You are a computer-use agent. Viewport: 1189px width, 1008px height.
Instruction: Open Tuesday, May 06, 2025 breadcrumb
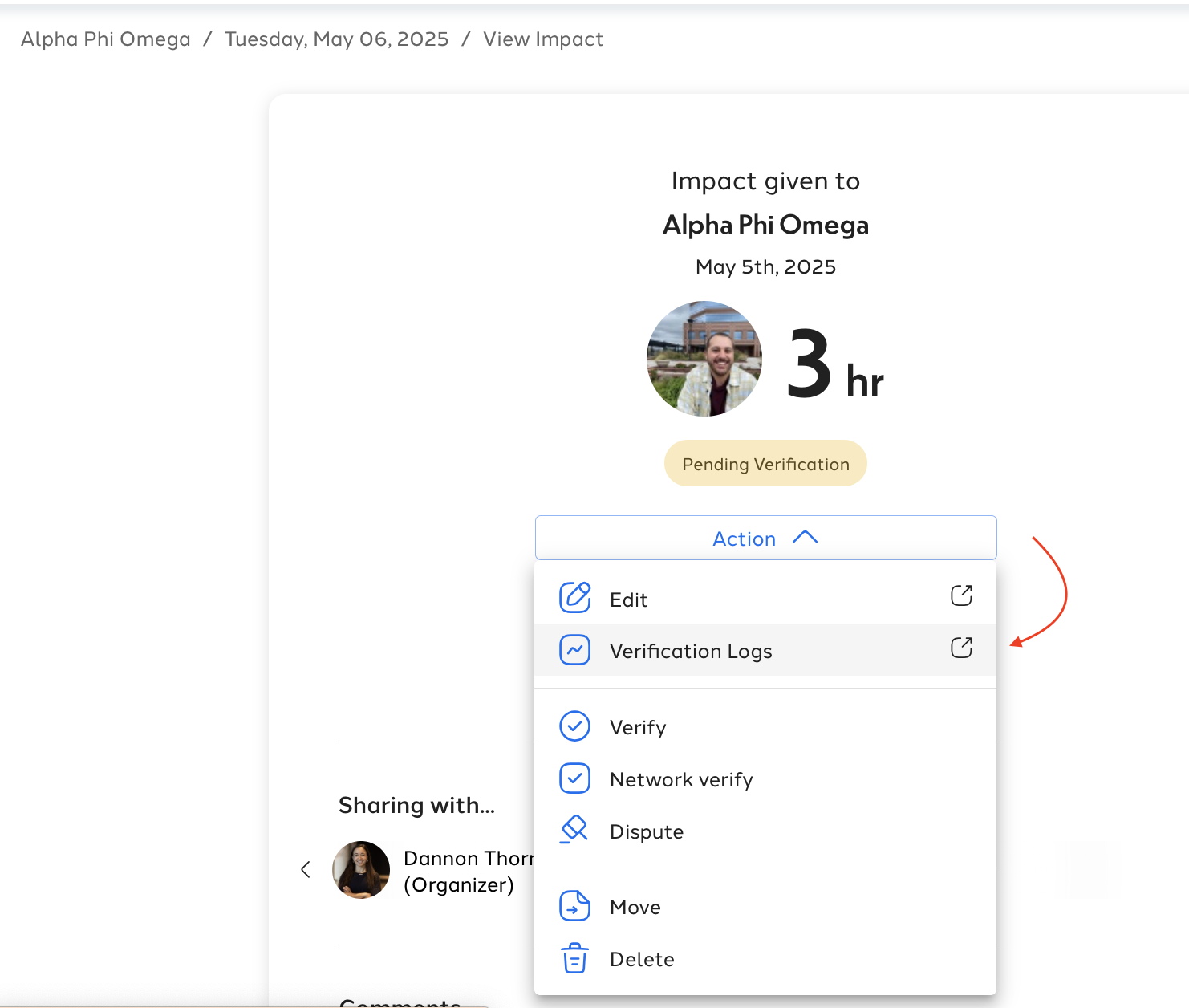point(337,39)
